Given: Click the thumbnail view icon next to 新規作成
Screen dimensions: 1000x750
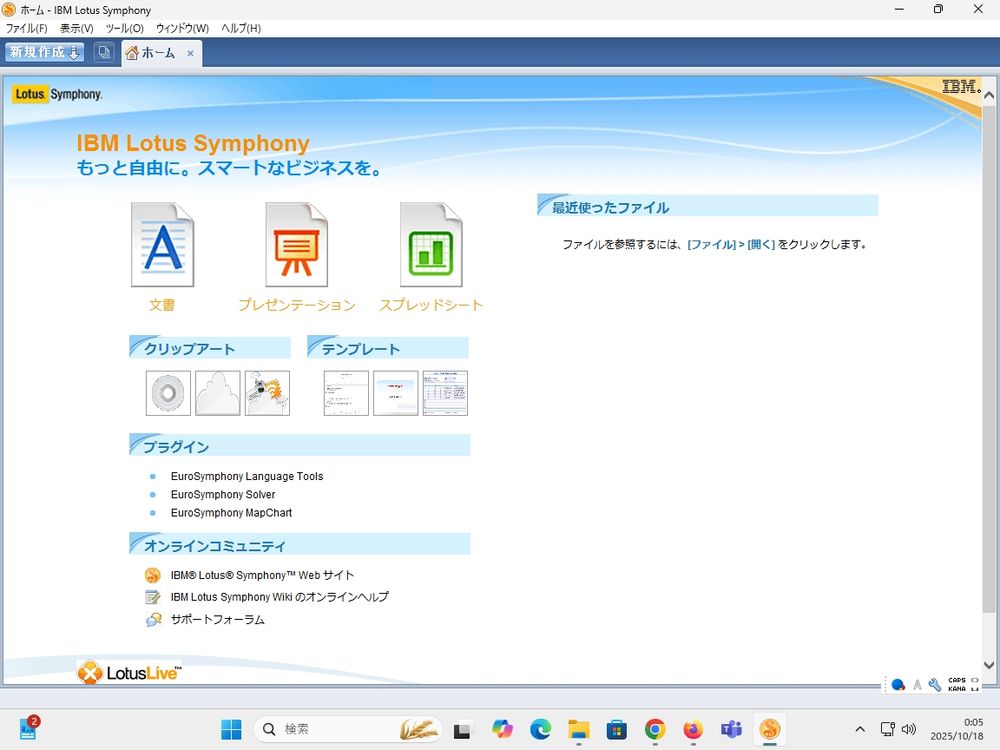Looking at the screenshot, I should pyautogui.click(x=104, y=52).
